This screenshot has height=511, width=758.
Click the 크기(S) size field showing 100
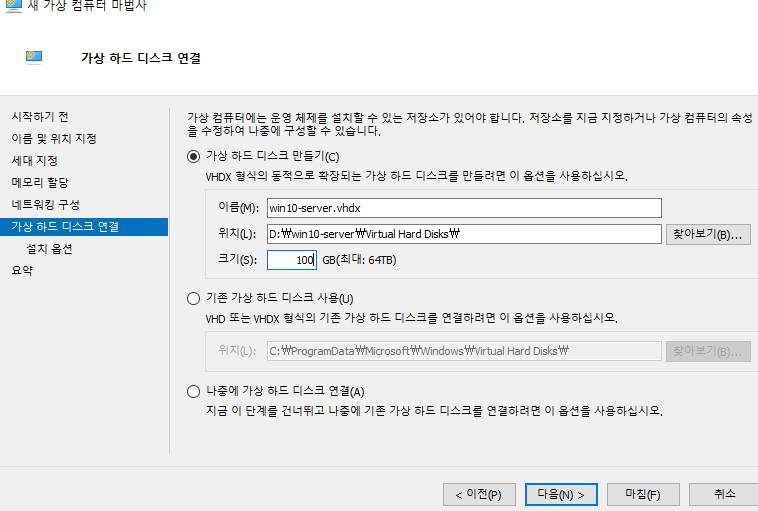[292, 260]
